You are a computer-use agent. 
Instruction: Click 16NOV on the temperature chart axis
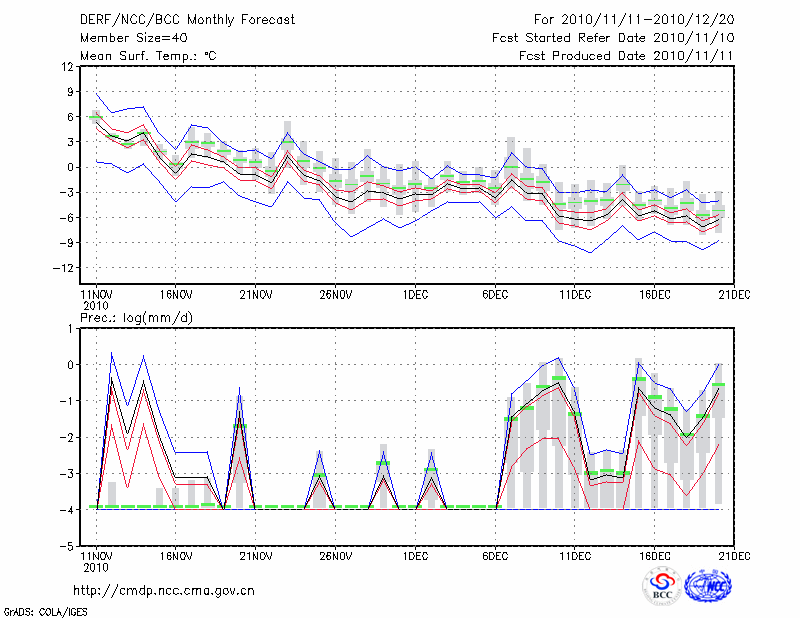pos(175,294)
